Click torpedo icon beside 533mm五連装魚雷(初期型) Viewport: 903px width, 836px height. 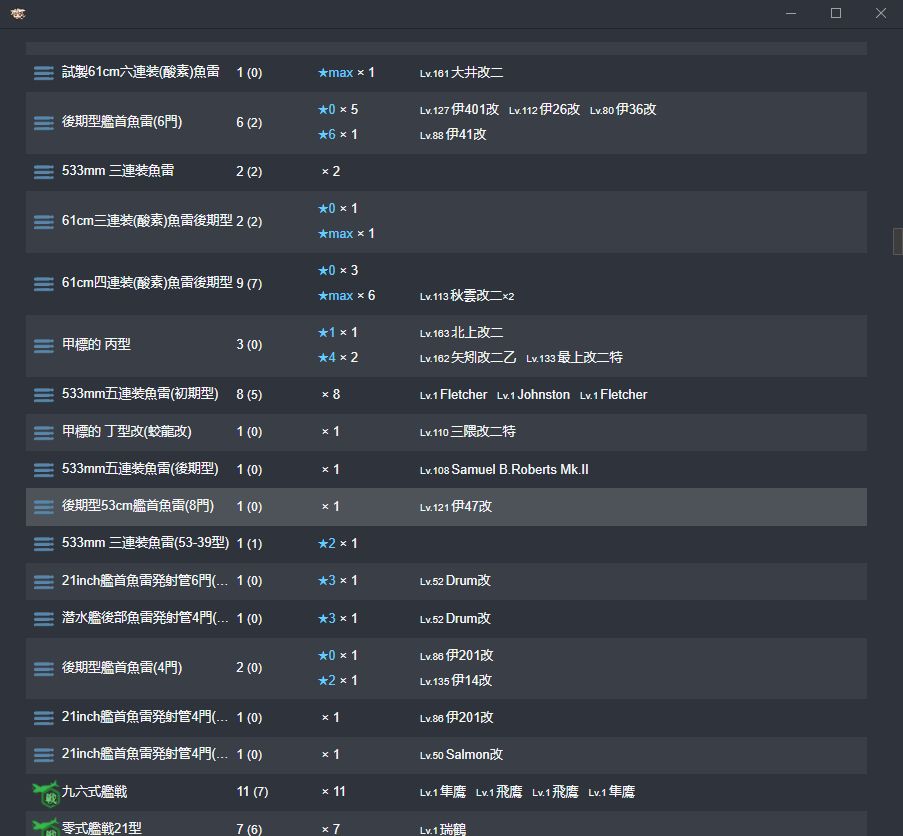pos(44,395)
